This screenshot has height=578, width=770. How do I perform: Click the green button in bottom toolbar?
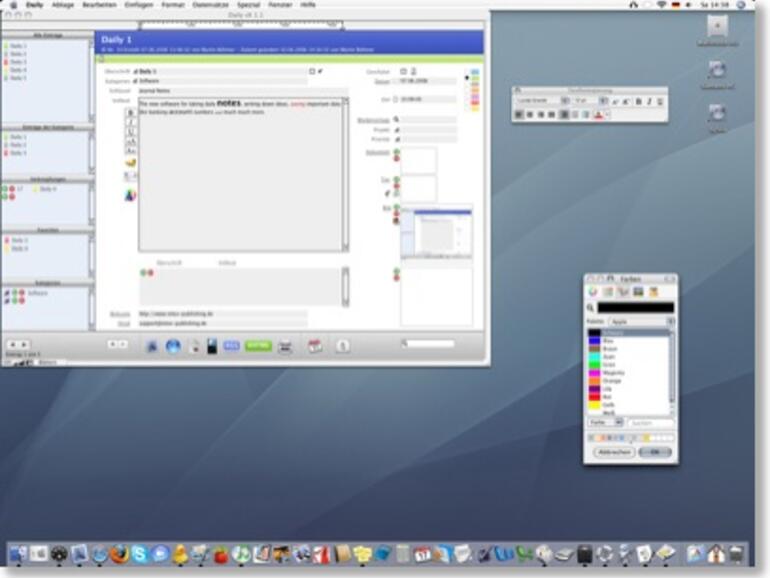(x=258, y=346)
